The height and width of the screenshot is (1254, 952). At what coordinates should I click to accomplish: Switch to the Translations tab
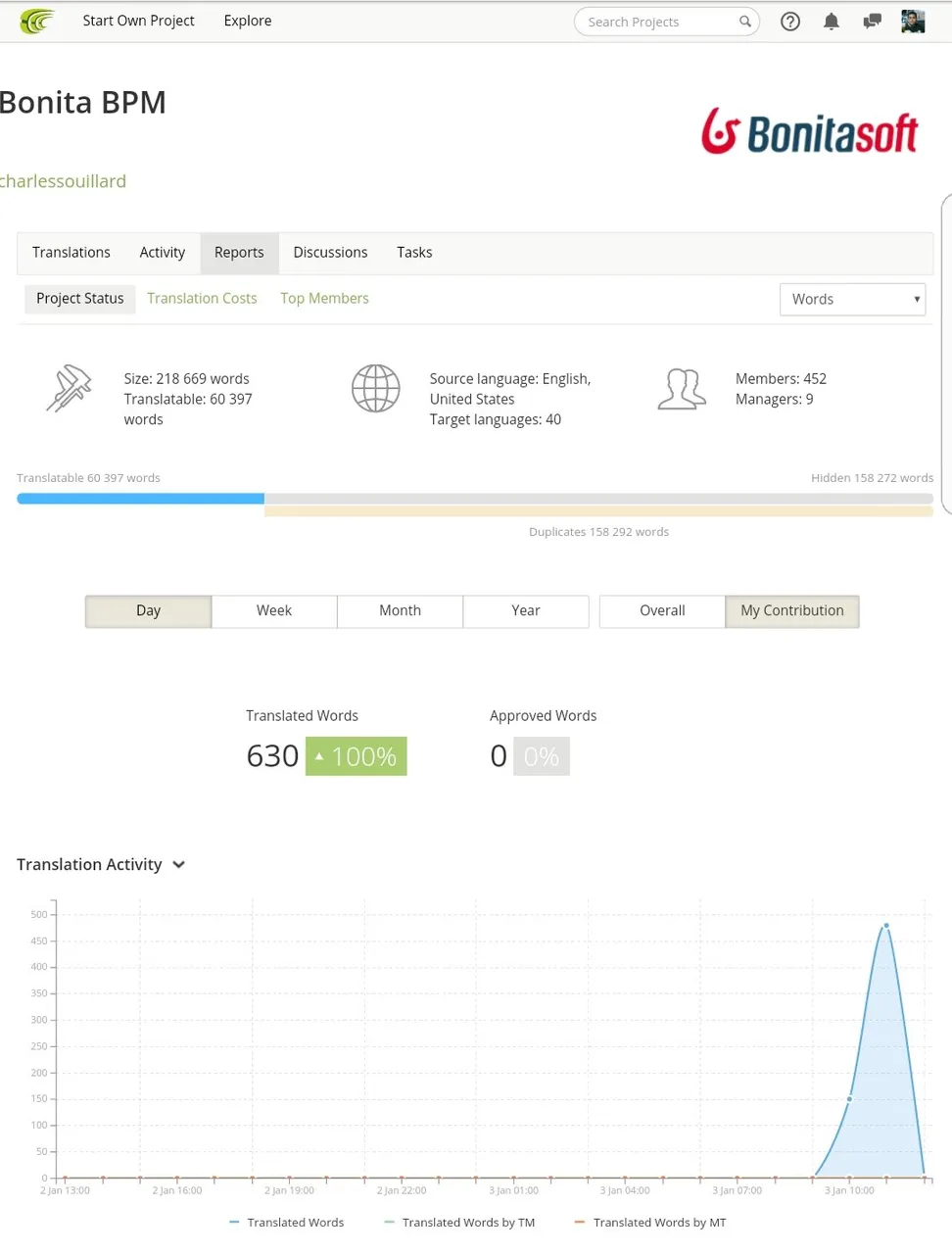coord(71,253)
